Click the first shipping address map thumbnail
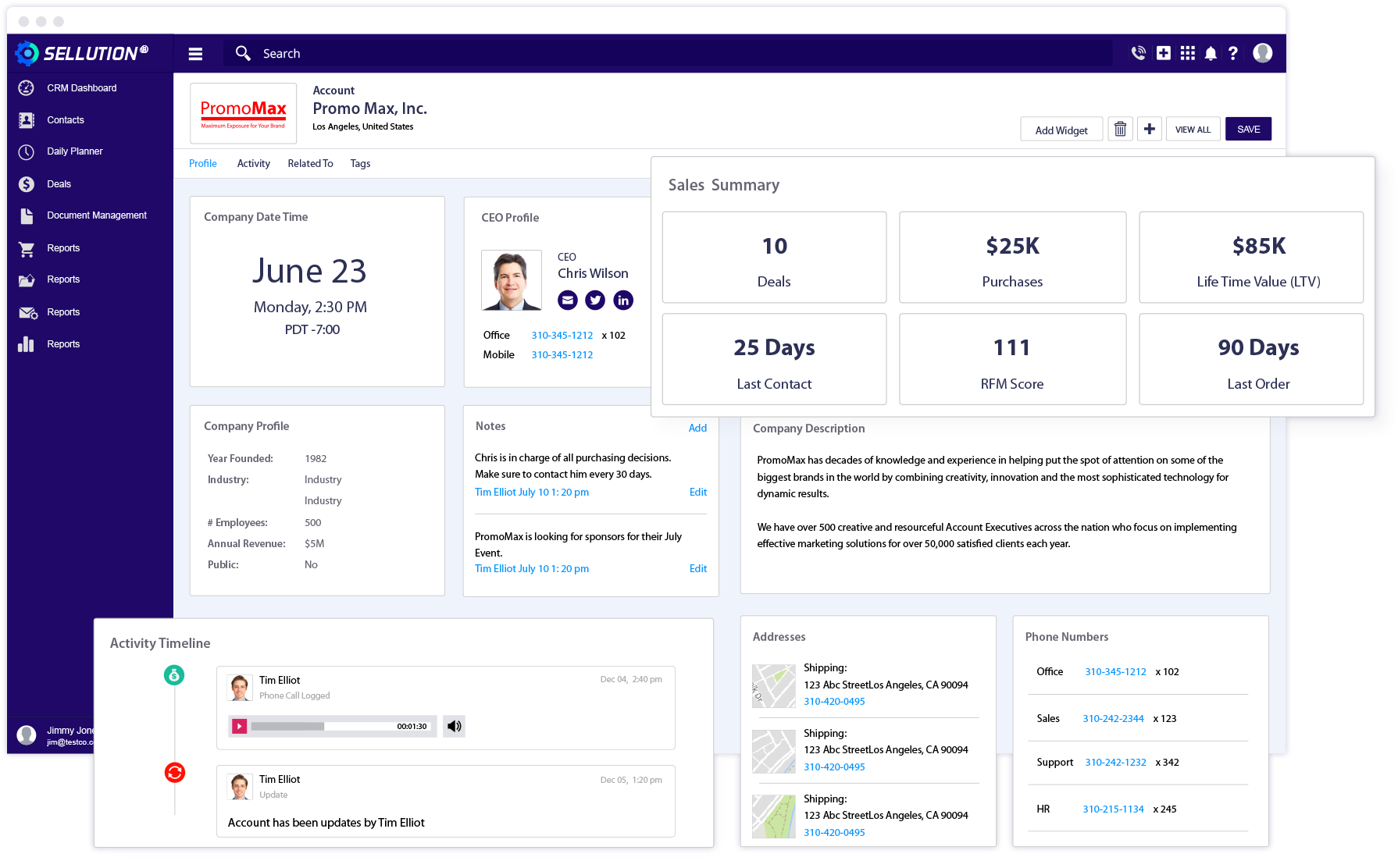The width and height of the screenshot is (1398, 868). coord(773,686)
